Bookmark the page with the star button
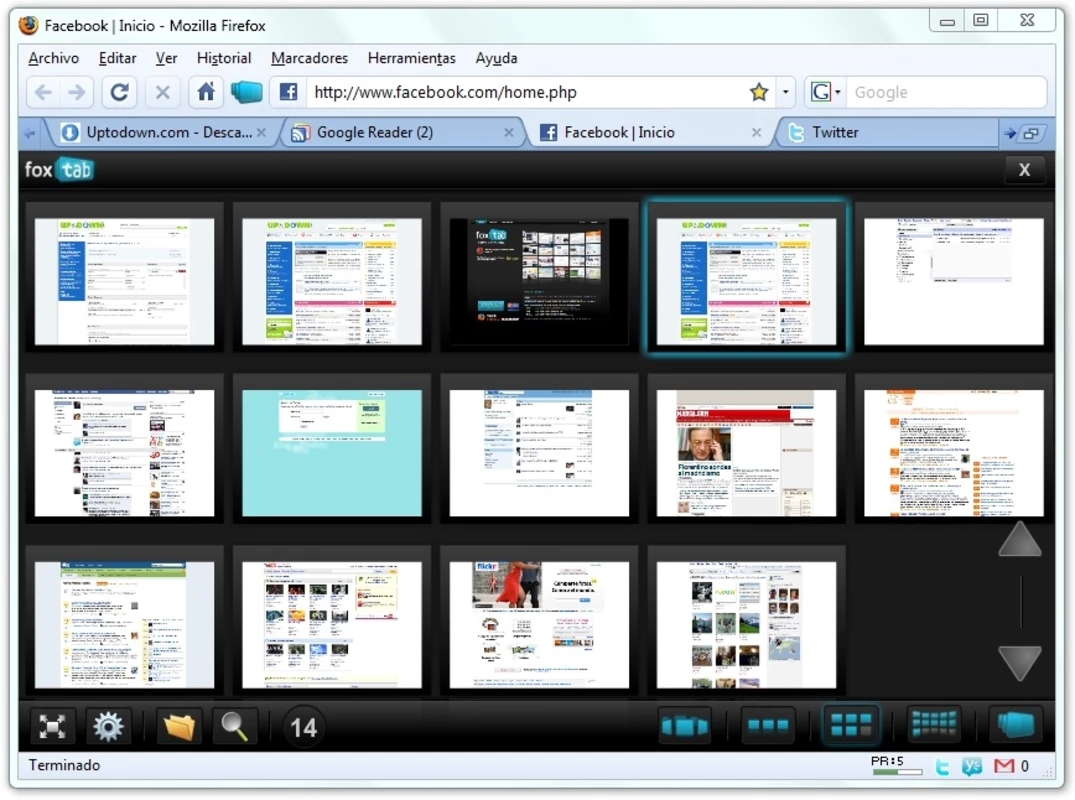Image resolution: width=1075 pixels, height=800 pixels. [x=758, y=92]
